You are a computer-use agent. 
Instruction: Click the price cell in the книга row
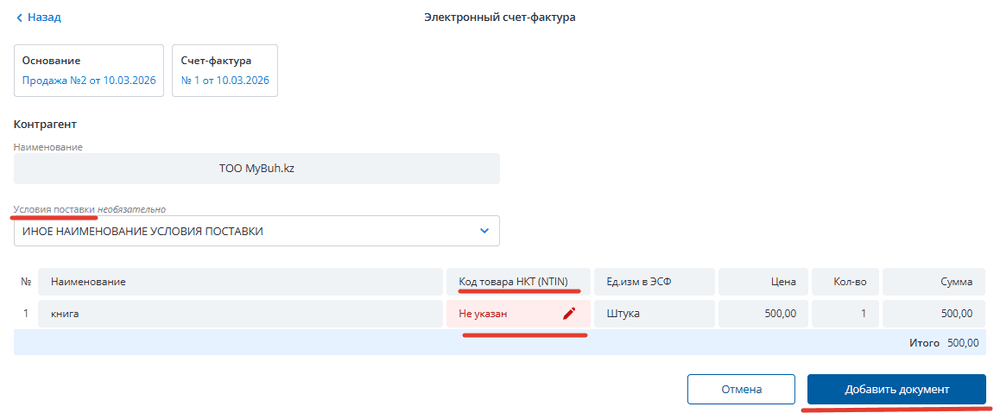coord(762,313)
